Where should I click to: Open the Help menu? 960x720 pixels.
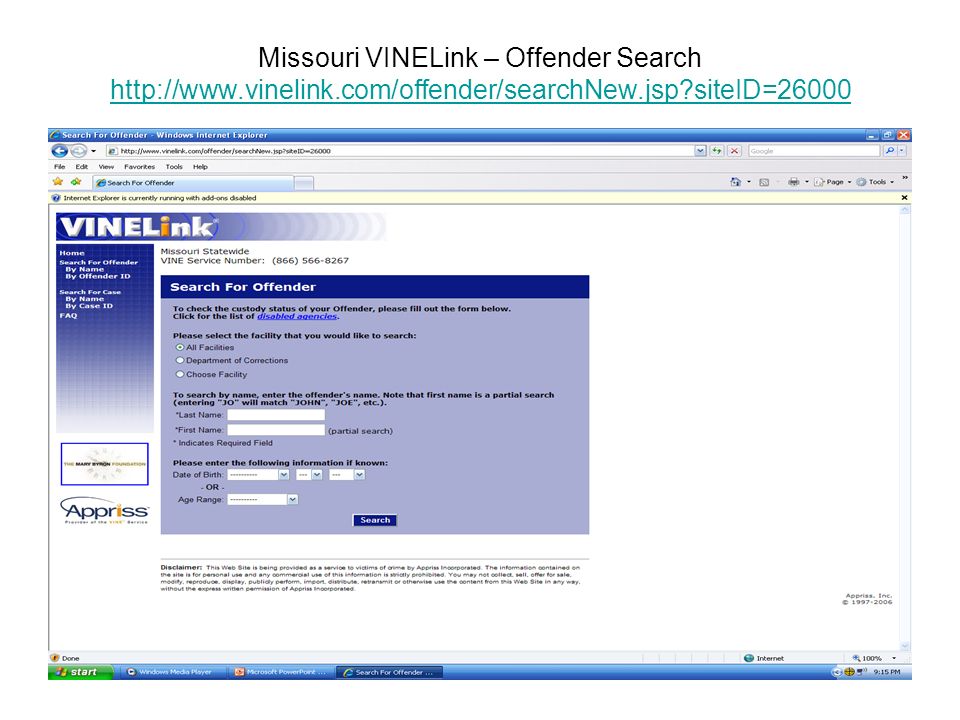(x=200, y=167)
